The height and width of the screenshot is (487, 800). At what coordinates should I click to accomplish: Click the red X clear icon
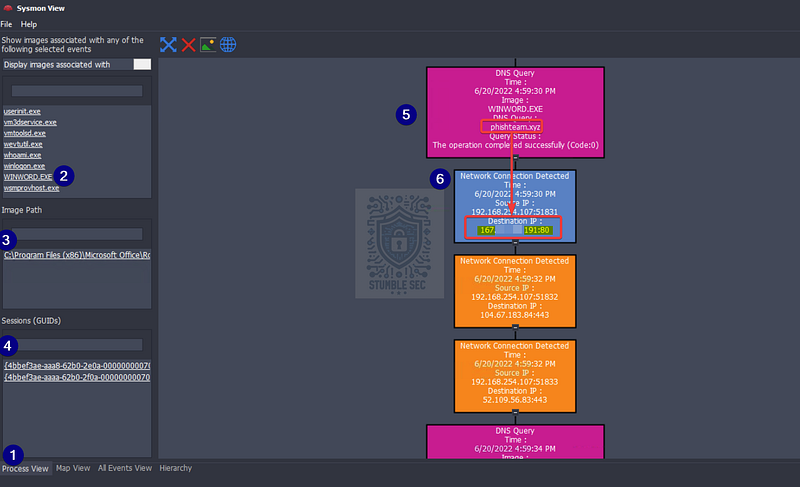(x=188, y=45)
